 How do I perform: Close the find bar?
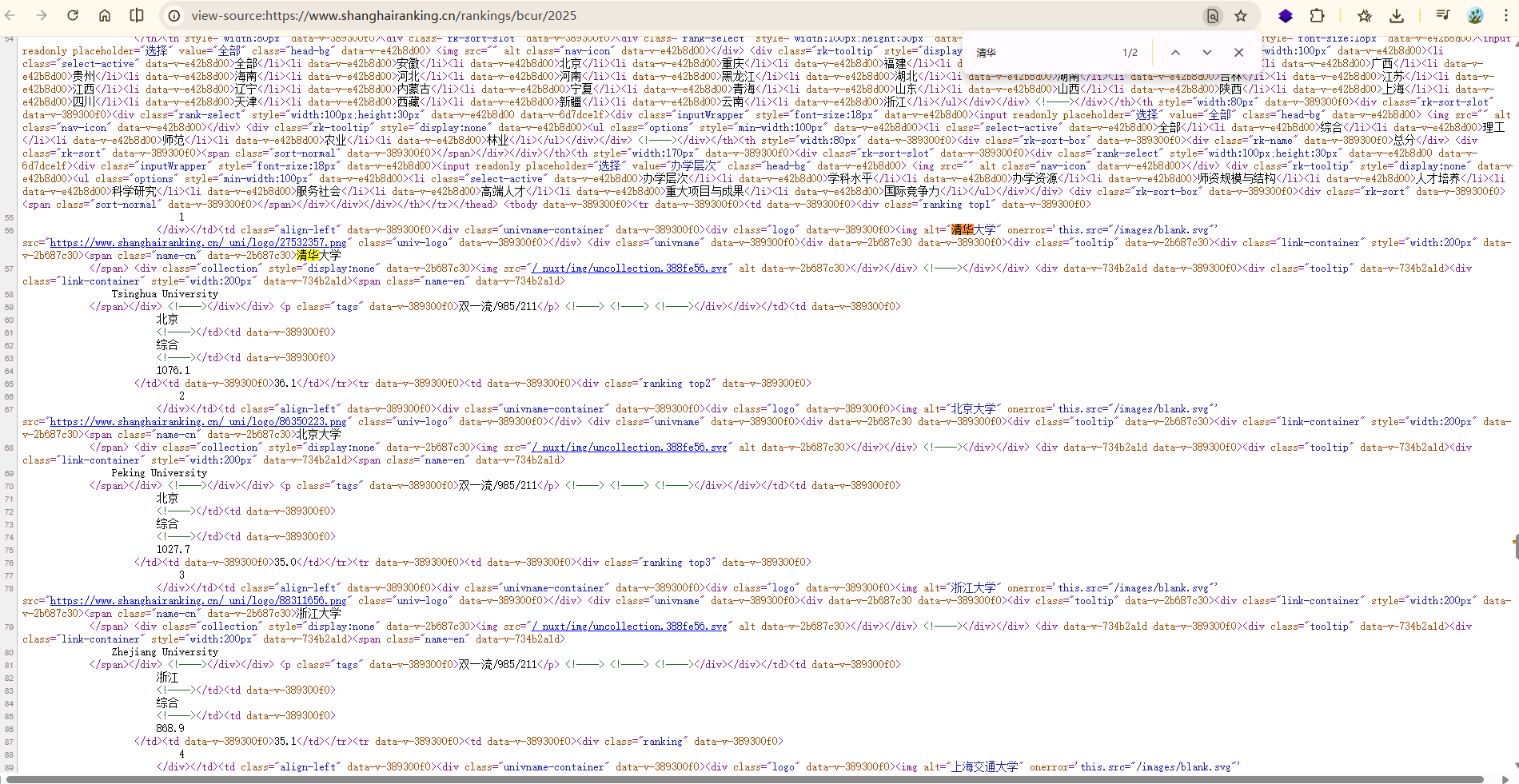(x=1238, y=53)
